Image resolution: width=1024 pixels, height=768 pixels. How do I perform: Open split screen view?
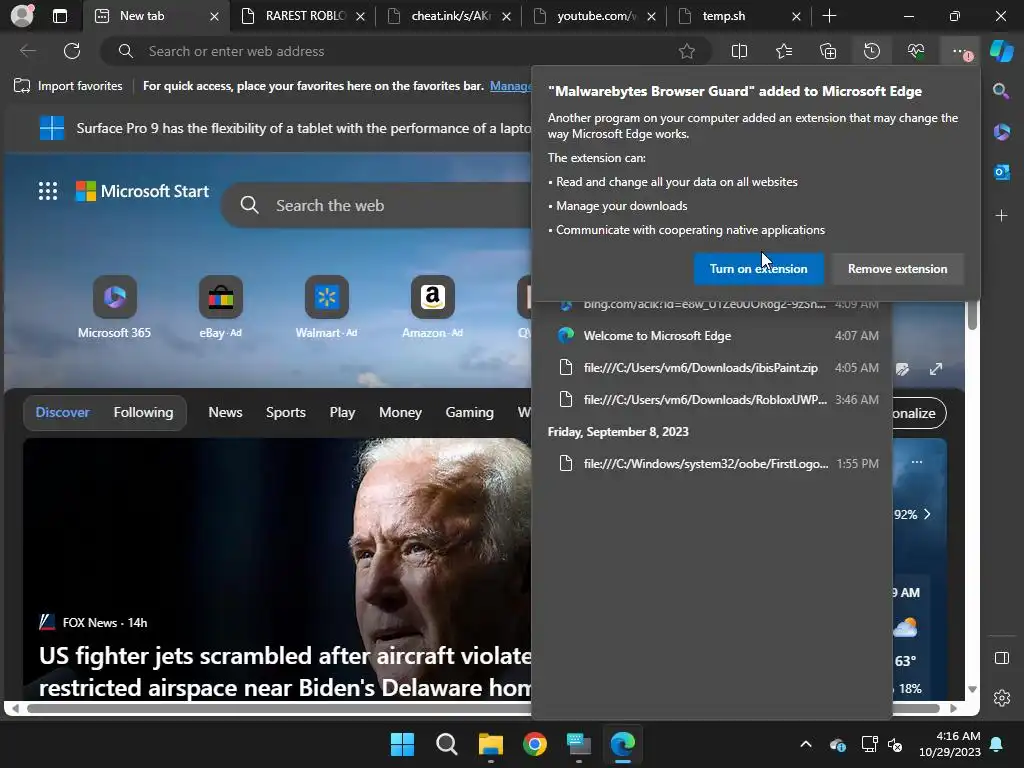coord(739,51)
